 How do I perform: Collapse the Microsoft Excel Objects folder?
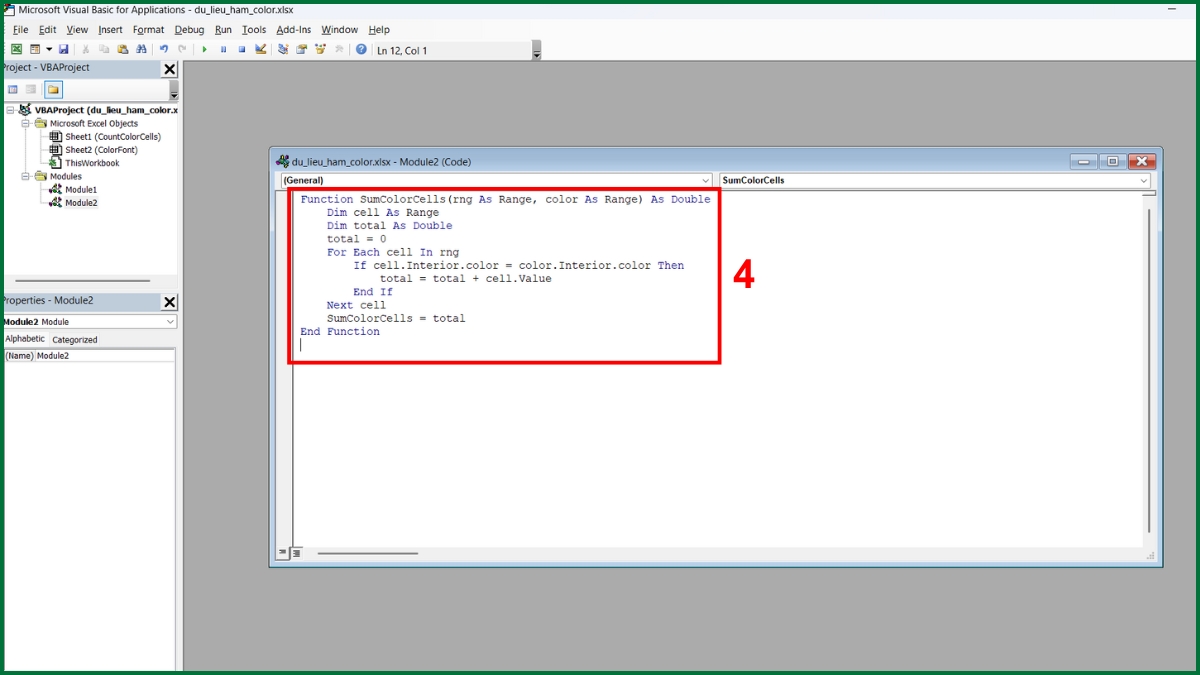point(25,123)
